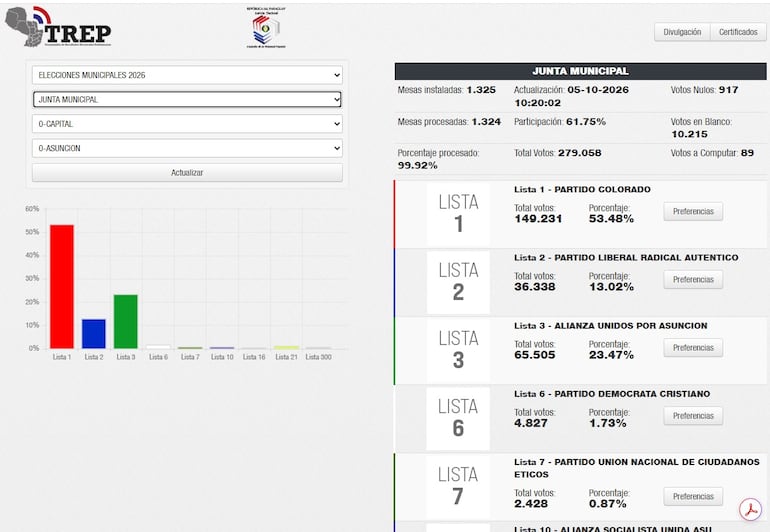Viewport: 770px width, 532px height.
Task: Click the TREP logo
Action: [x=58, y=27]
